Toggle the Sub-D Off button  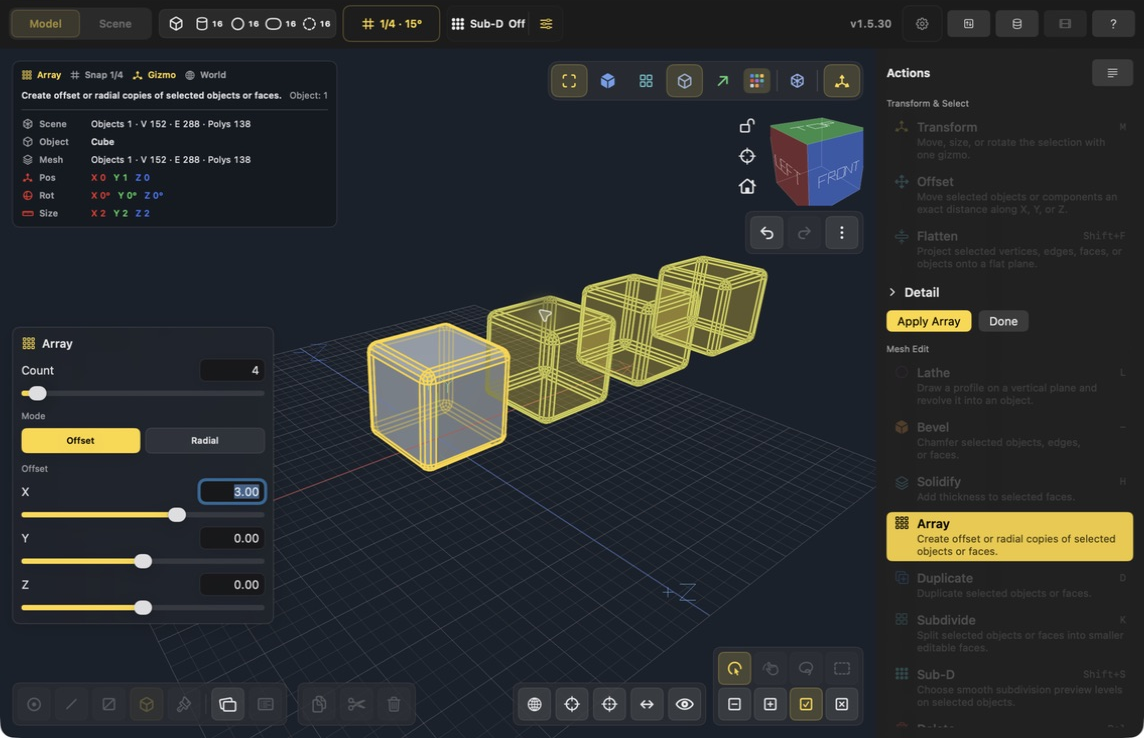pos(488,23)
